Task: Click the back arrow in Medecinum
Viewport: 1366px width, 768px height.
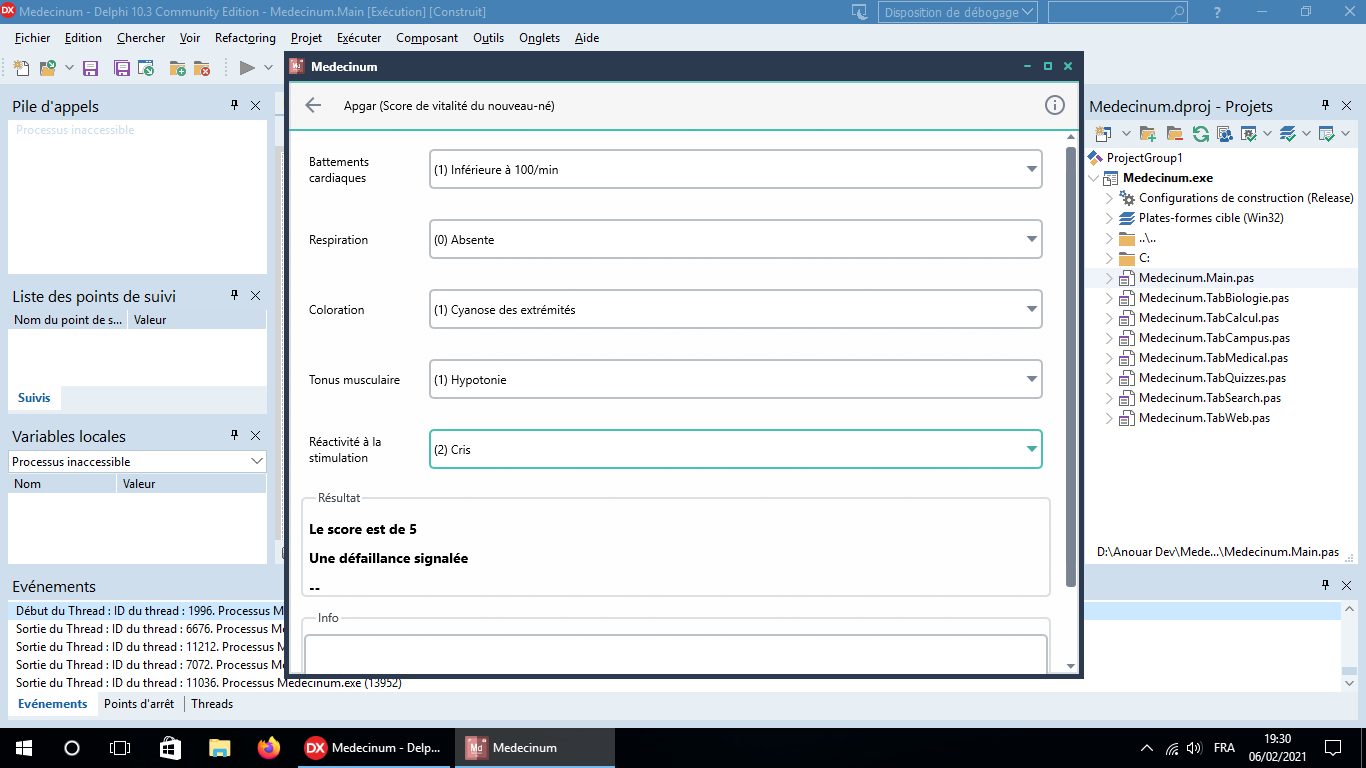Action: [x=313, y=105]
